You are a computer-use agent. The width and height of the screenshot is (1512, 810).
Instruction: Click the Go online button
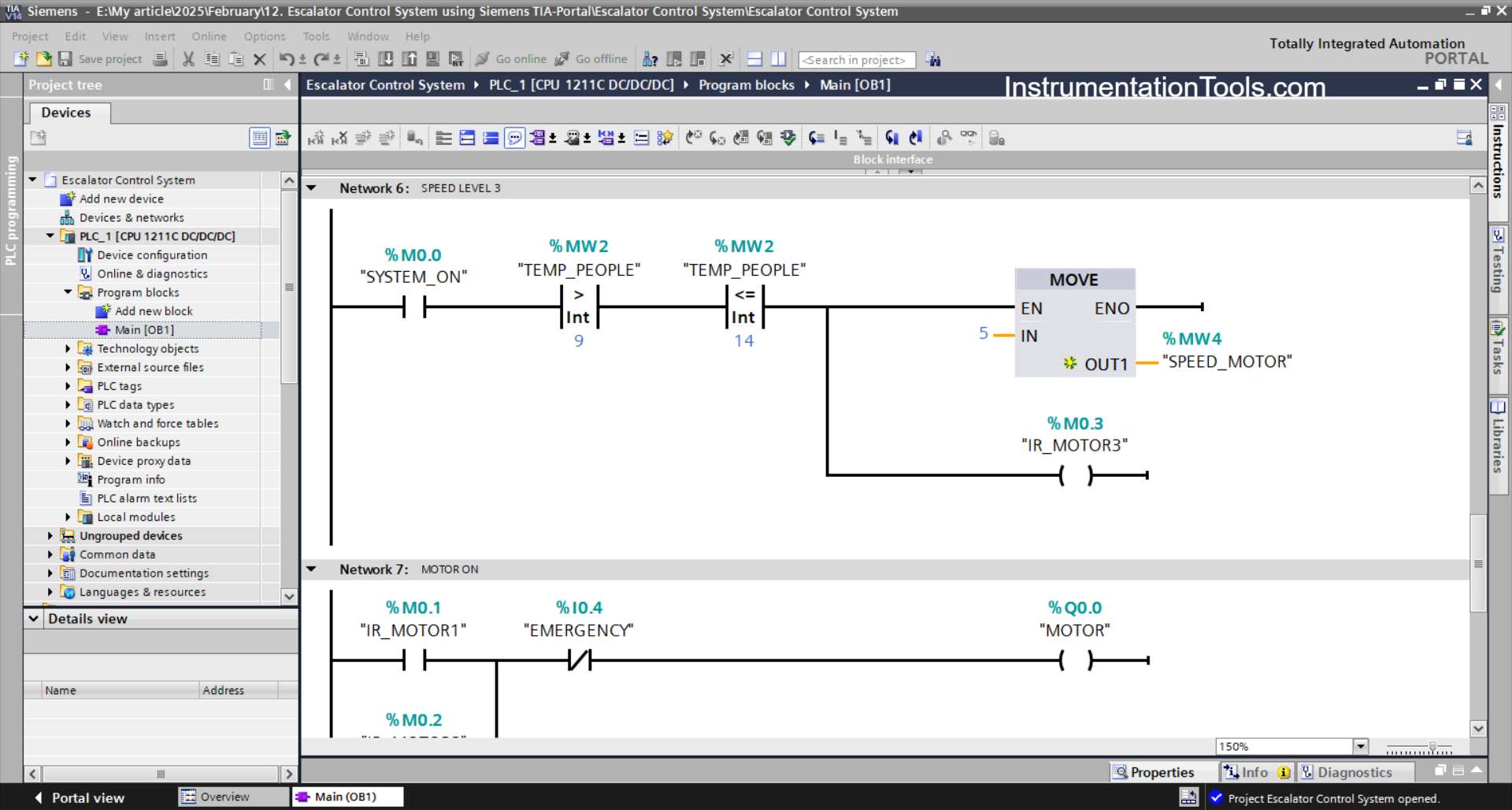[x=511, y=59]
